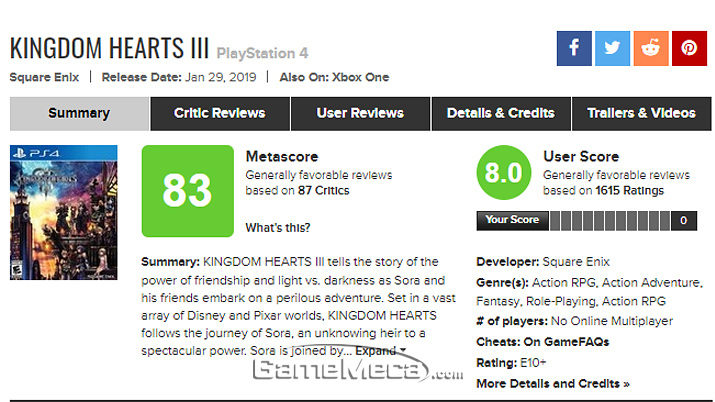Click the User Score 8.0 circle
The height and width of the screenshot is (402, 715).
pyautogui.click(x=502, y=173)
